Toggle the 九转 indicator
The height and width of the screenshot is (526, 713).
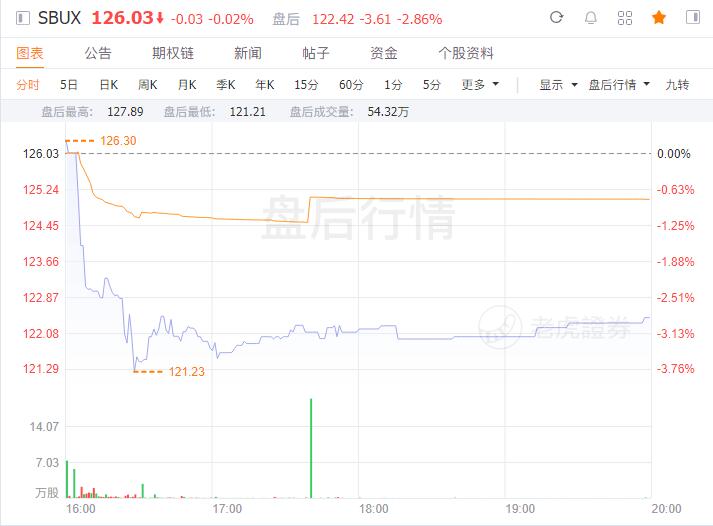pos(677,85)
